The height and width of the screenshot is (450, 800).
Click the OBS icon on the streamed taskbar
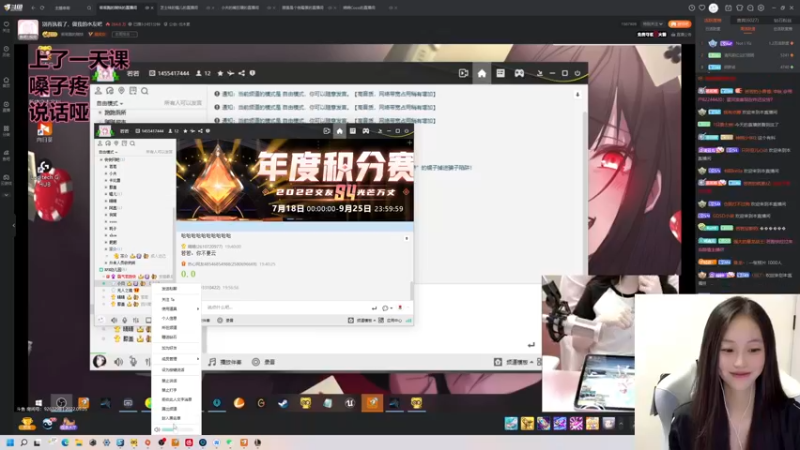[61, 403]
